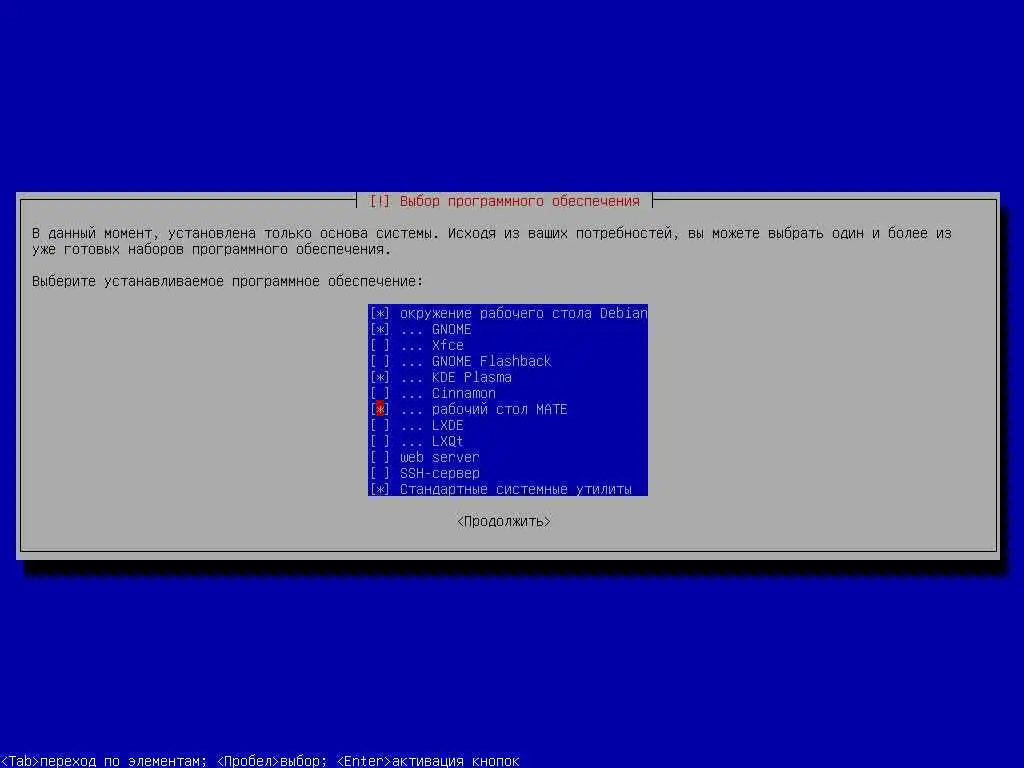Select the 'GNOME Flashback' label
Screen dimensions: 1024x768
tap(491, 361)
